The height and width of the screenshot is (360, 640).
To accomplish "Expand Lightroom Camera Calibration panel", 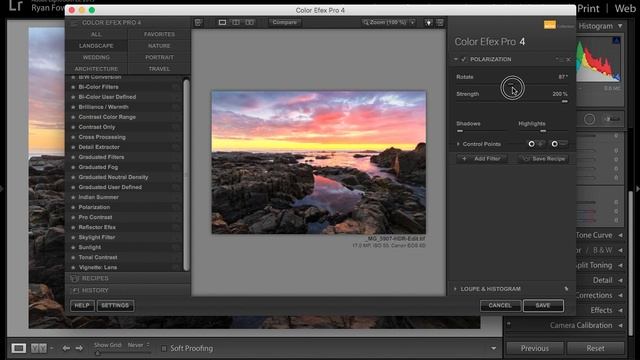I will pyautogui.click(x=620, y=326).
